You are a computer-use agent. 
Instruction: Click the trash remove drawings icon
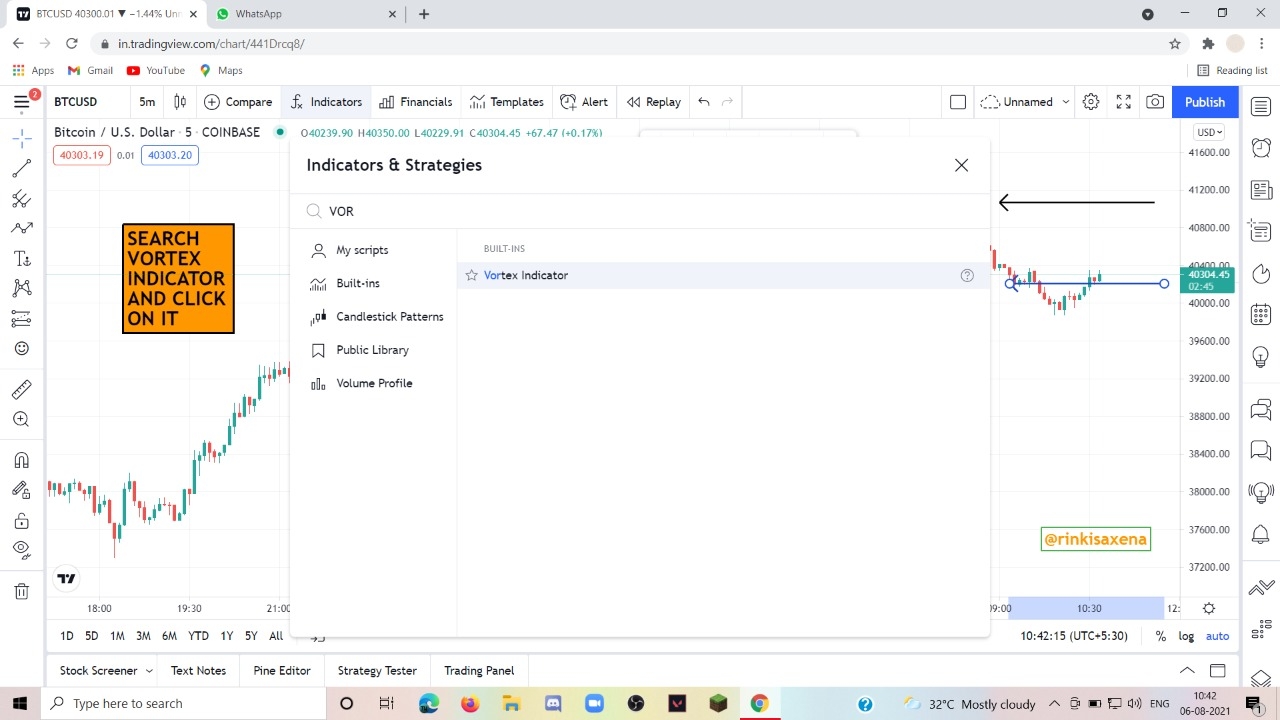[21, 591]
